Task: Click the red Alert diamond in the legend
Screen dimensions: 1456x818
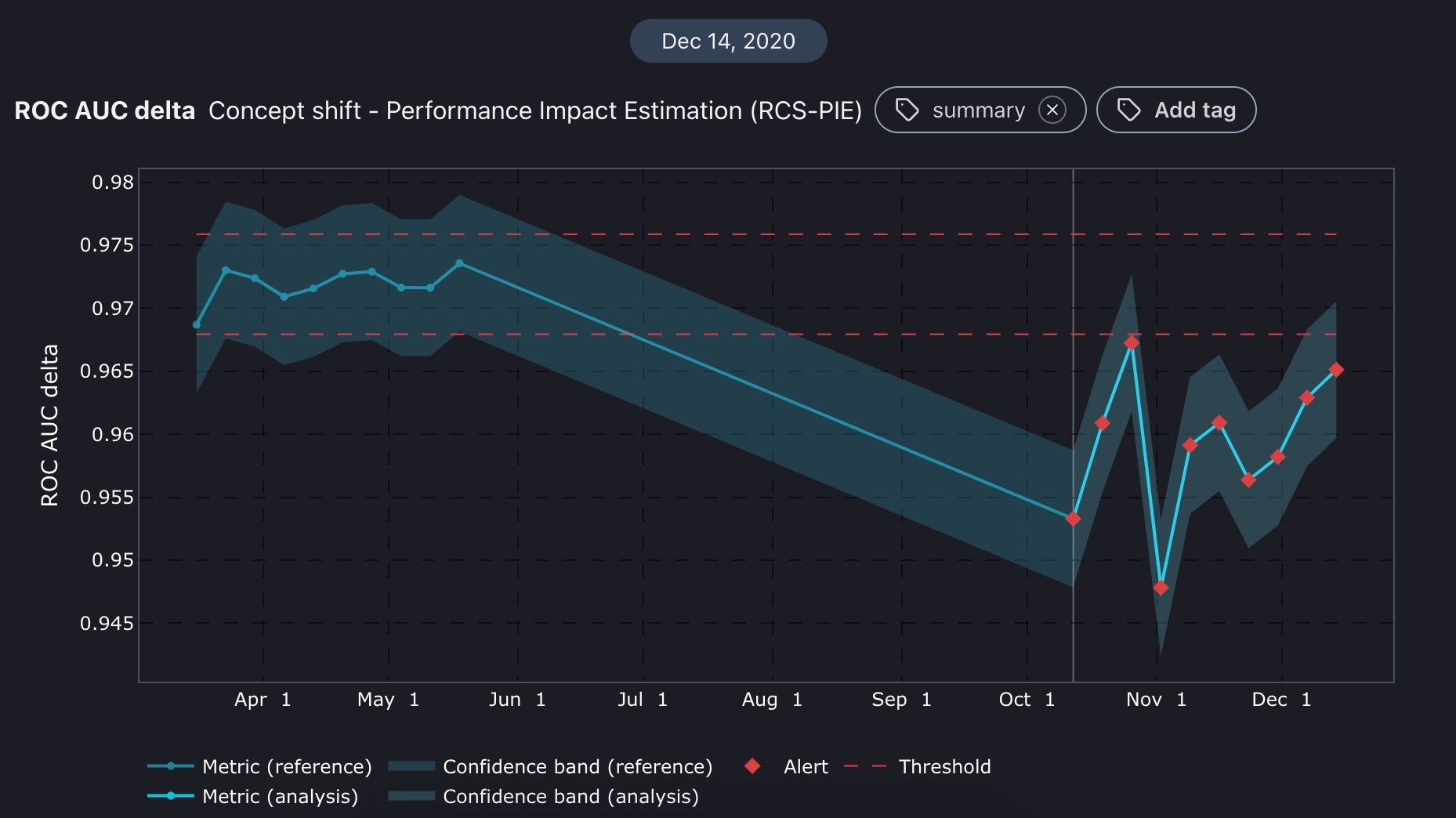Action: [752, 766]
